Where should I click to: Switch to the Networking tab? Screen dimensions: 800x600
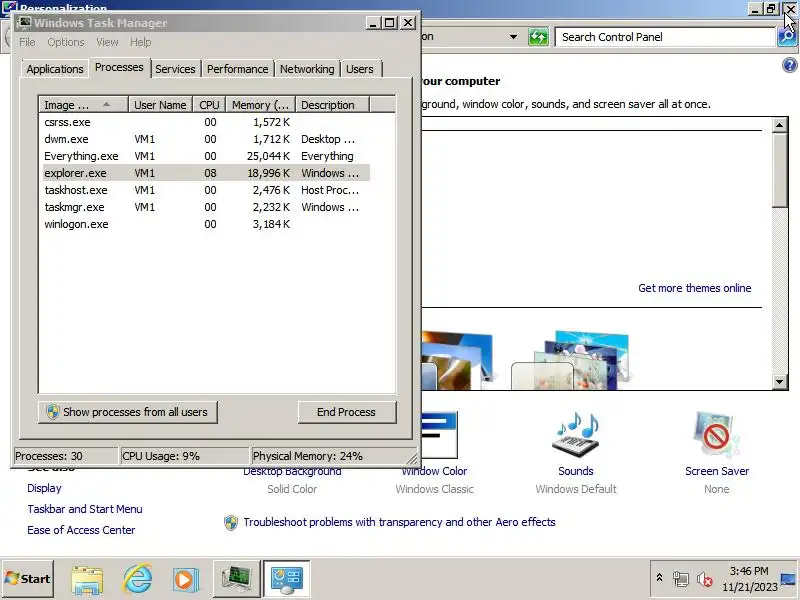pos(307,69)
